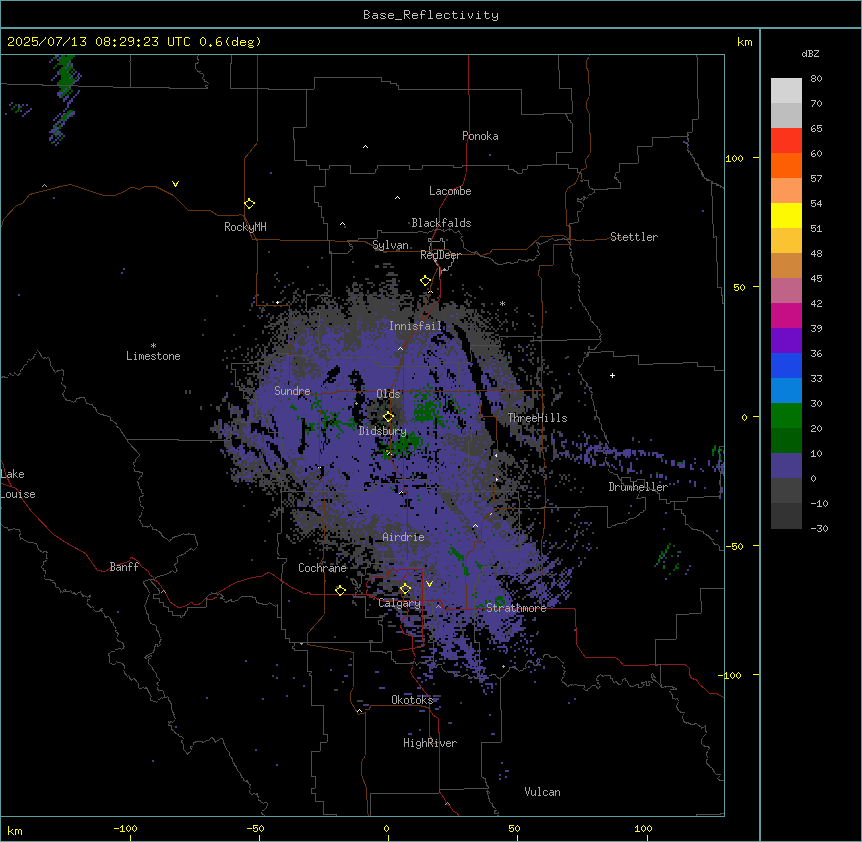The height and width of the screenshot is (842, 862).
Task: Click the green echo patch northeast of Didsbury
Action: 427,408
